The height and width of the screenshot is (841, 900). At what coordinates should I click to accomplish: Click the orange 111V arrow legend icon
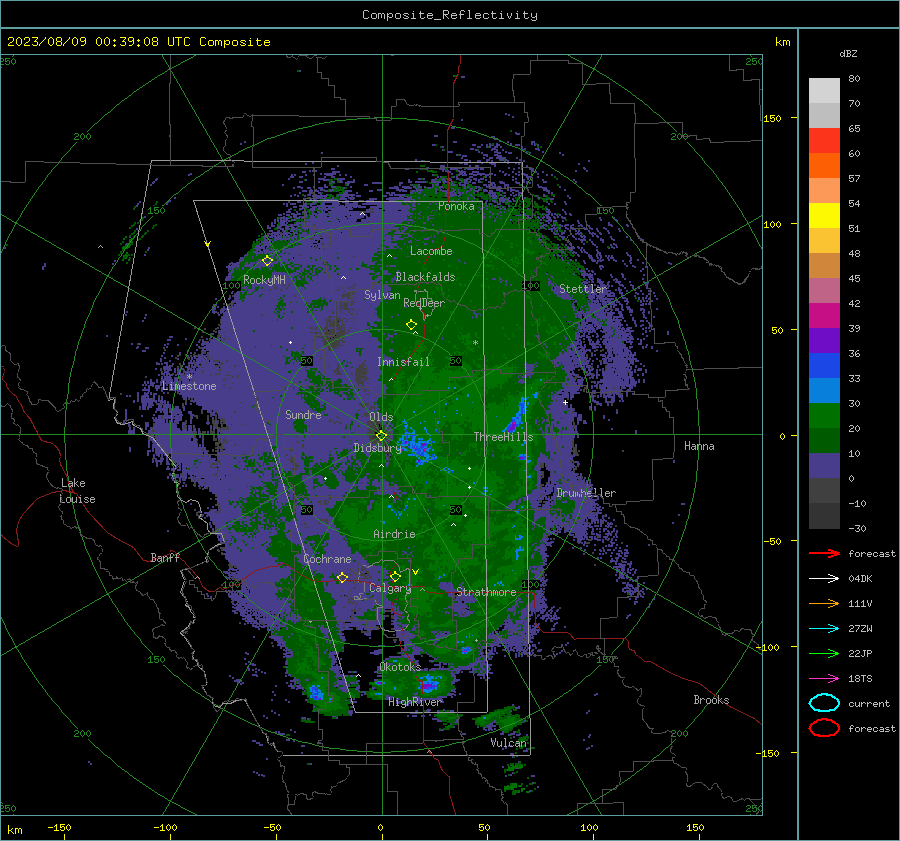coord(824,603)
